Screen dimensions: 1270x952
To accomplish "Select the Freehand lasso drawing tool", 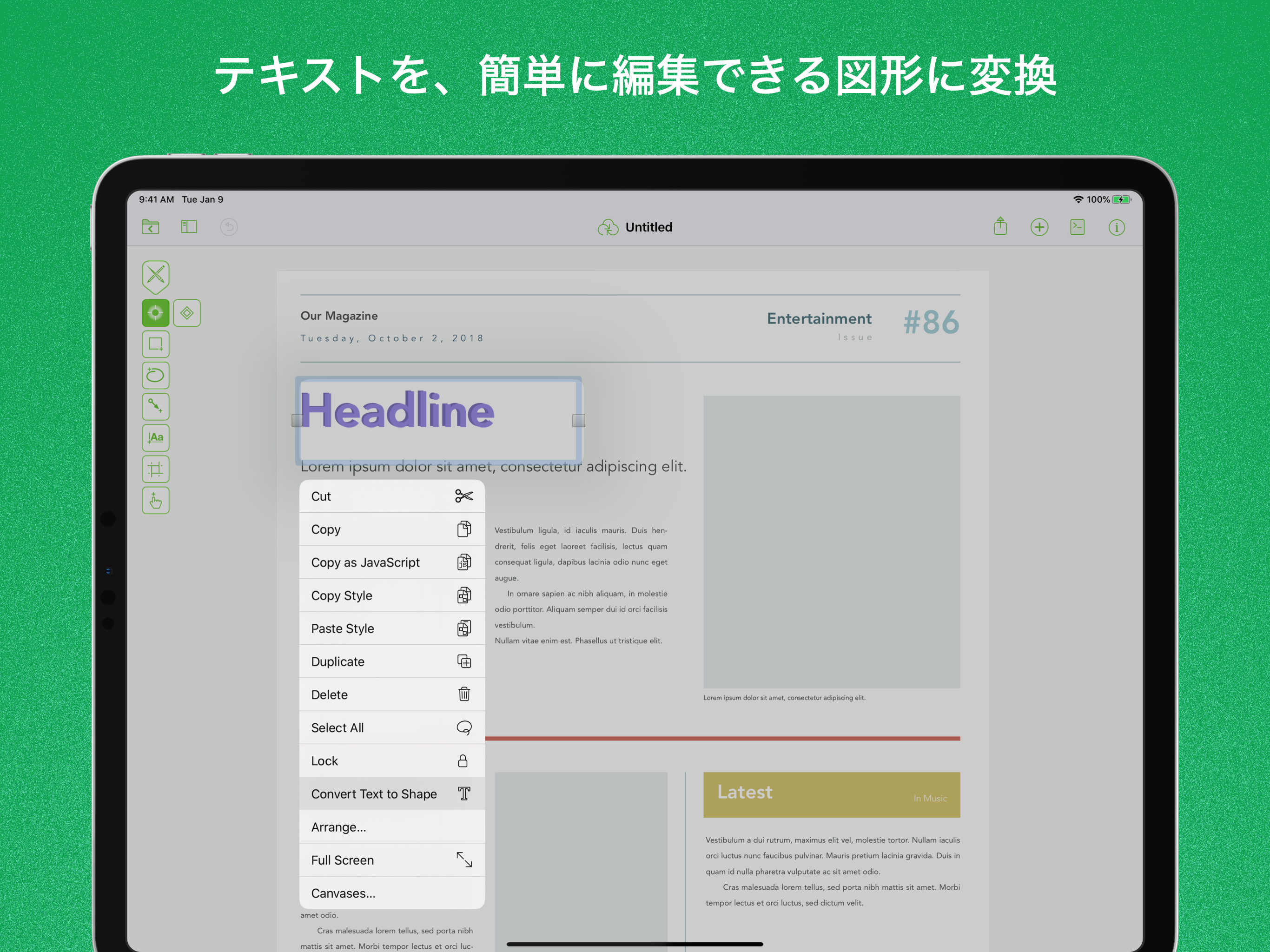I will click(156, 375).
